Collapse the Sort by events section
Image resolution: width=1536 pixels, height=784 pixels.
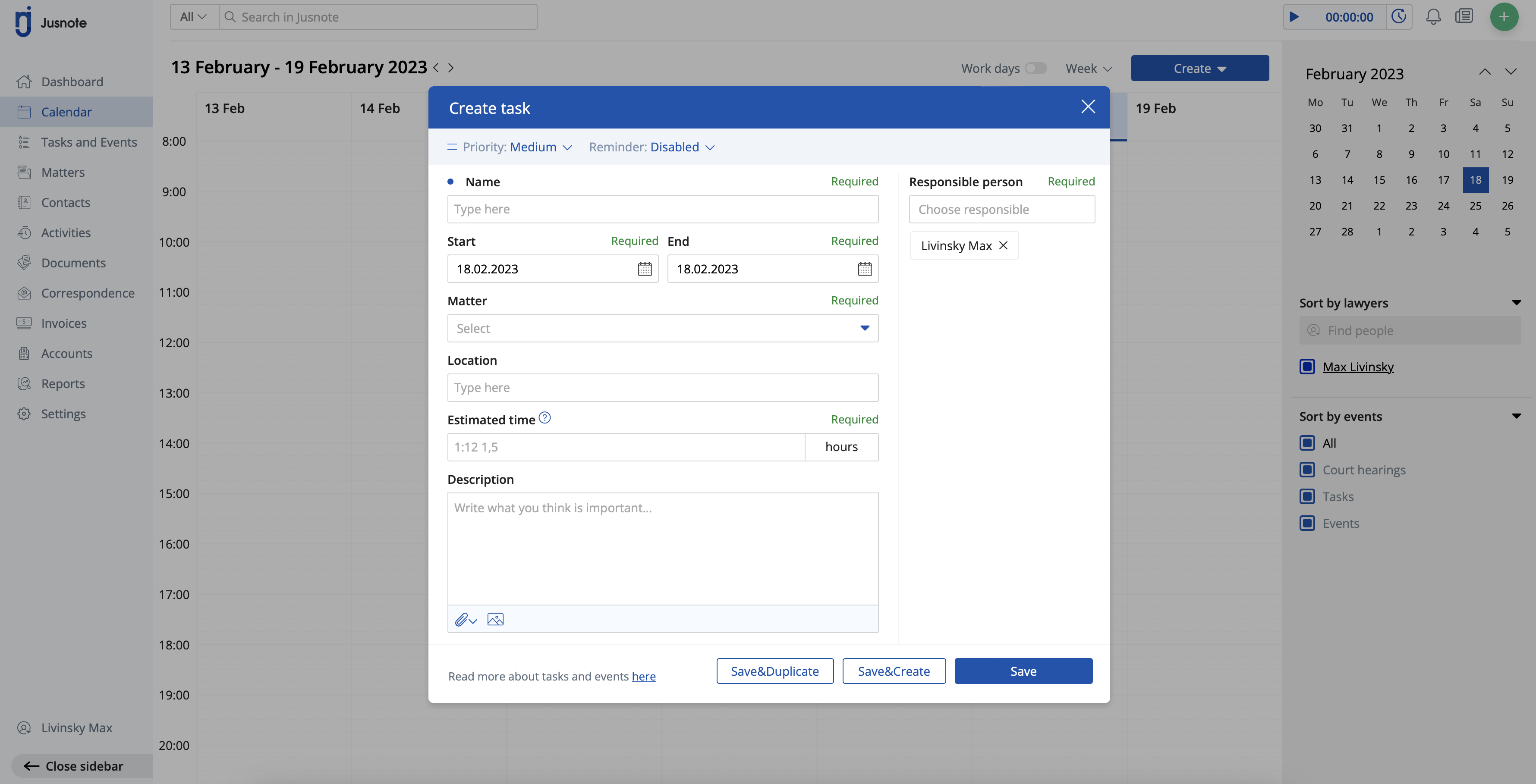(1516, 416)
